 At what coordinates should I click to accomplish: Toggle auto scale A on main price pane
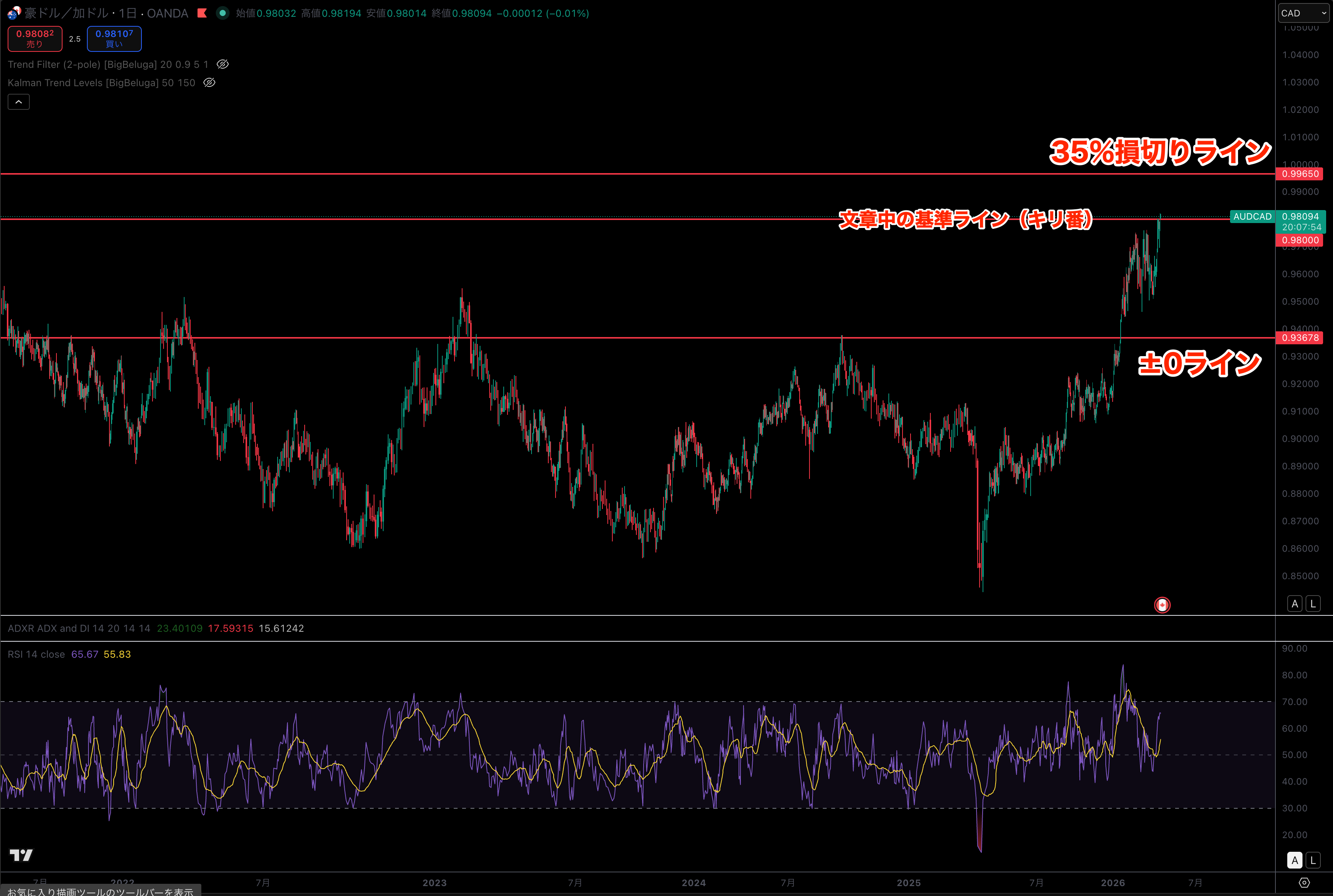pos(1295,604)
